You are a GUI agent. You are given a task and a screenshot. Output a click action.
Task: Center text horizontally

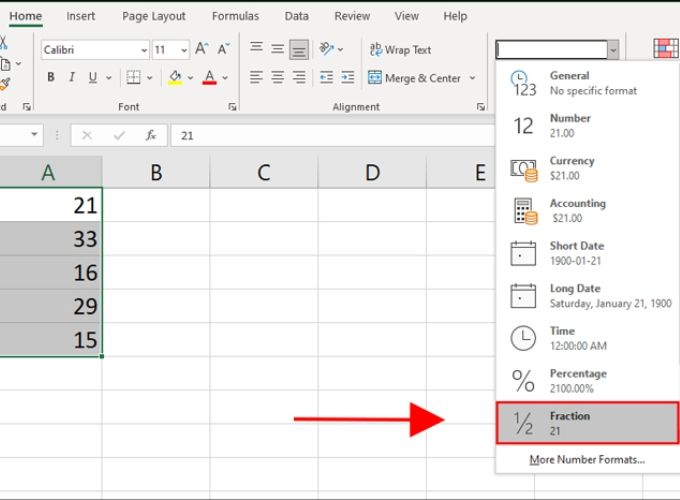(278, 78)
